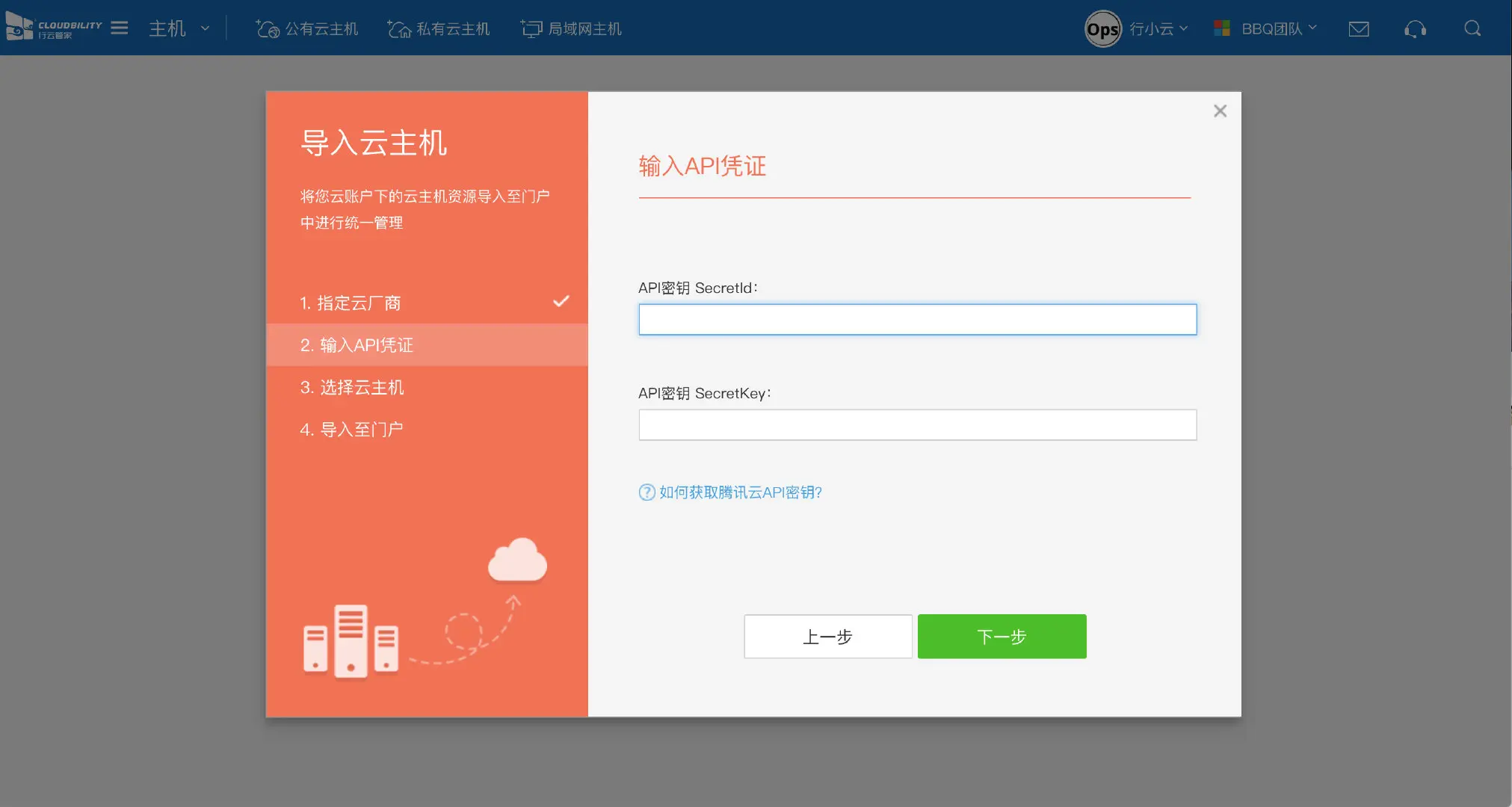Close the 导入云主机 dialog
This screenshot has width=1512, height=807.
click(x=1220, y=111)
